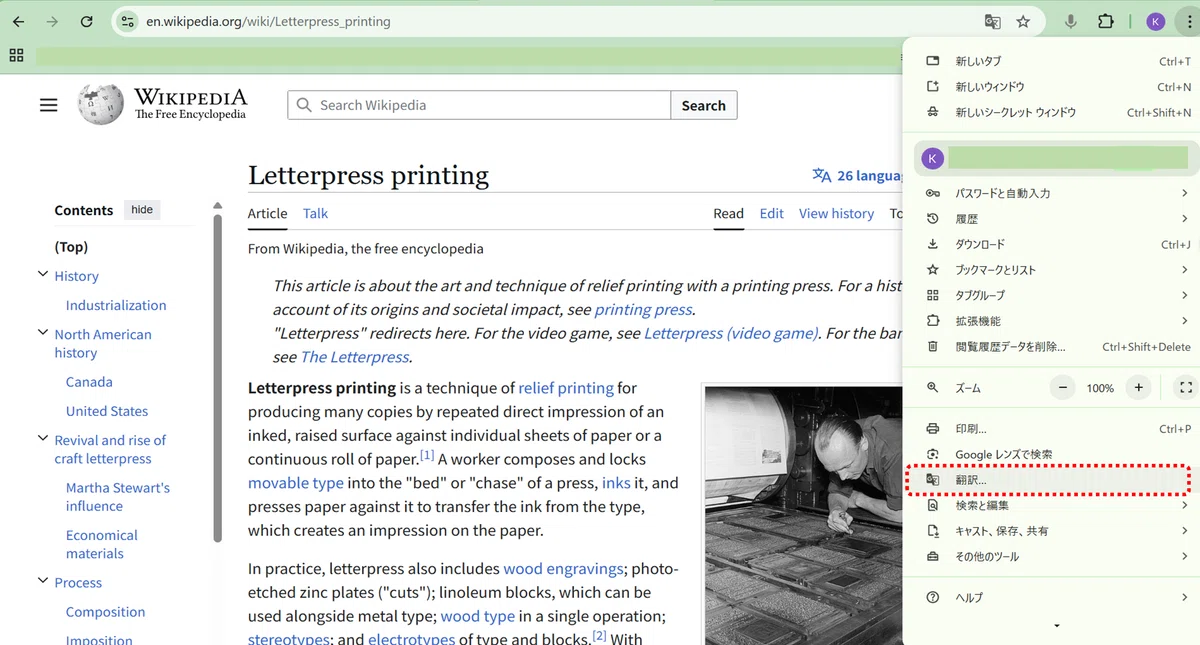
Task: Open the apps grid in bookmarks bar
Action: tap(16, 56)
